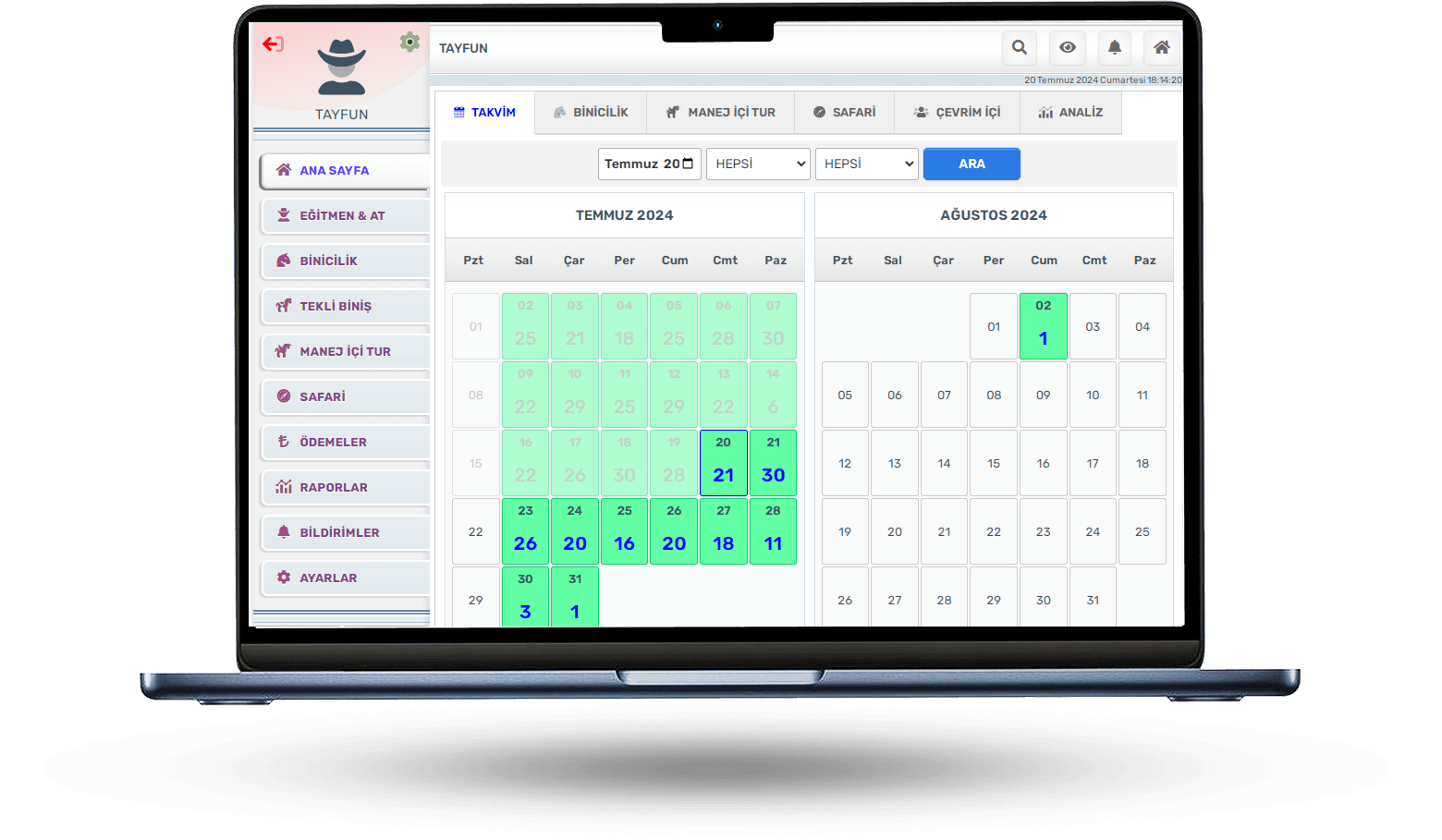Open RAPORLAR sidebar item
The width and height of the screenshot is (1442, 840).
(x=345, y=487)
